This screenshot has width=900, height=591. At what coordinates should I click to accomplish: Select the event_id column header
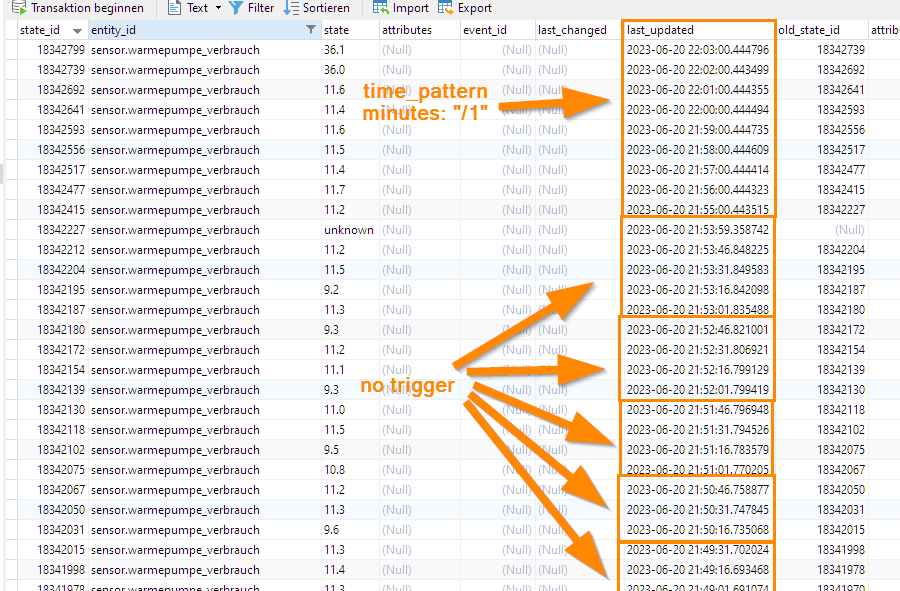(x=497, y=30)
